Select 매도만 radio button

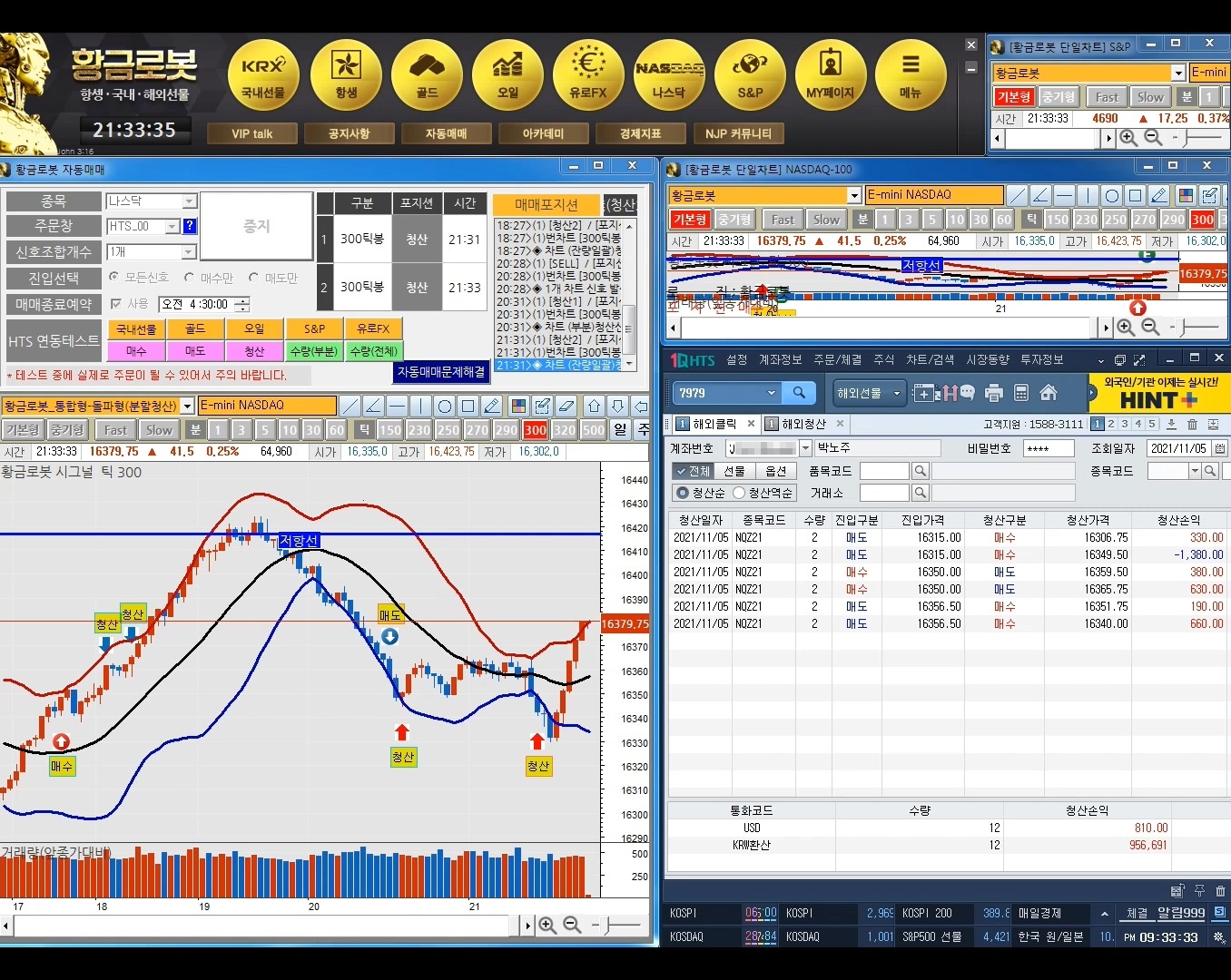[253, 277]
